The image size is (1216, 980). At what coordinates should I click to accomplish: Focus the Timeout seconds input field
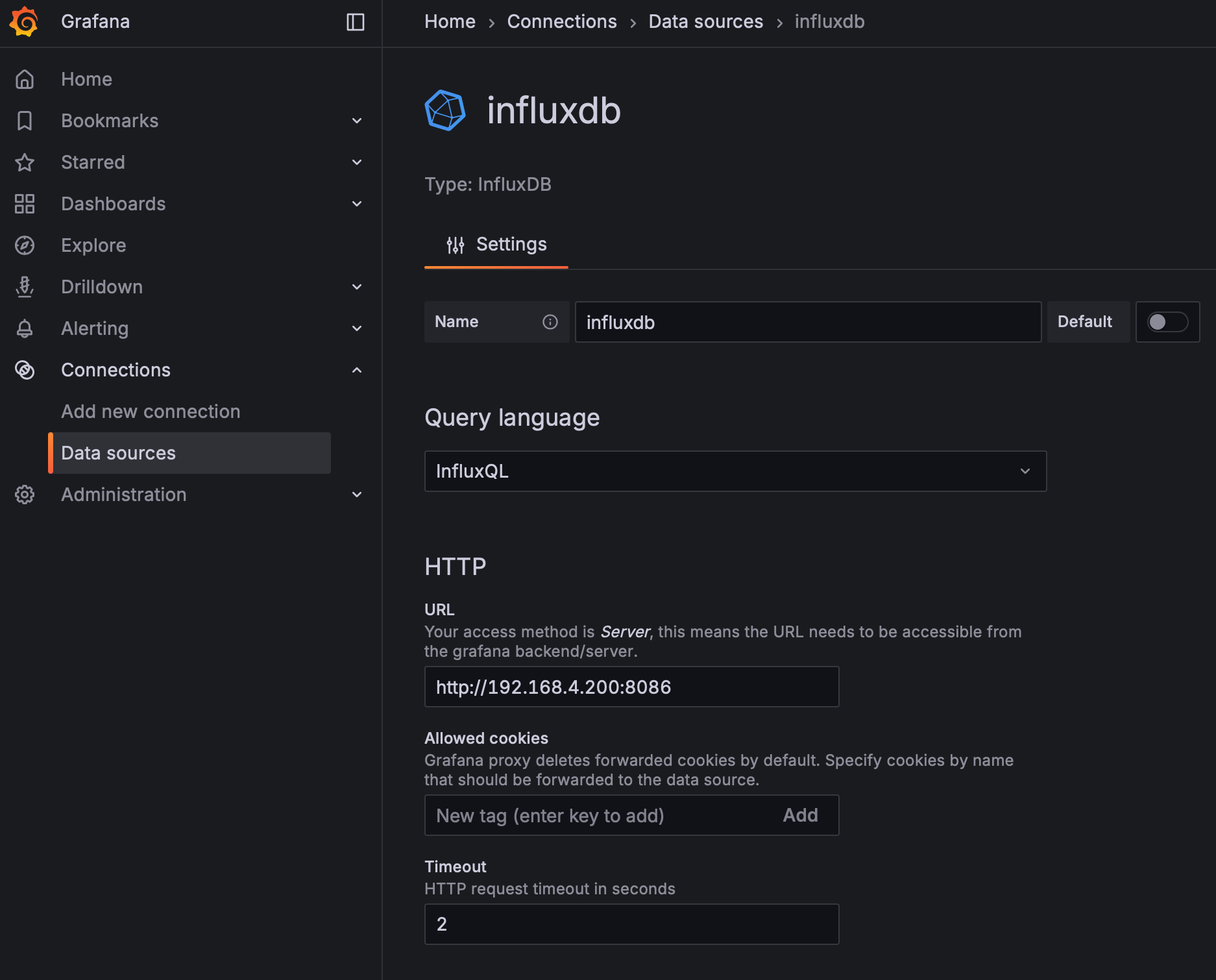[x=631, y=924]
